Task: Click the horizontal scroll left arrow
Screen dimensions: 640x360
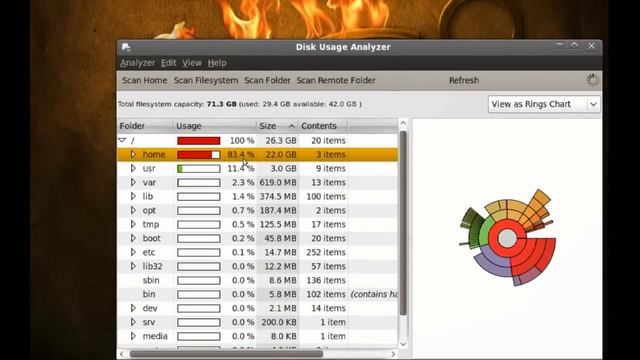Action: pos(122,354)
